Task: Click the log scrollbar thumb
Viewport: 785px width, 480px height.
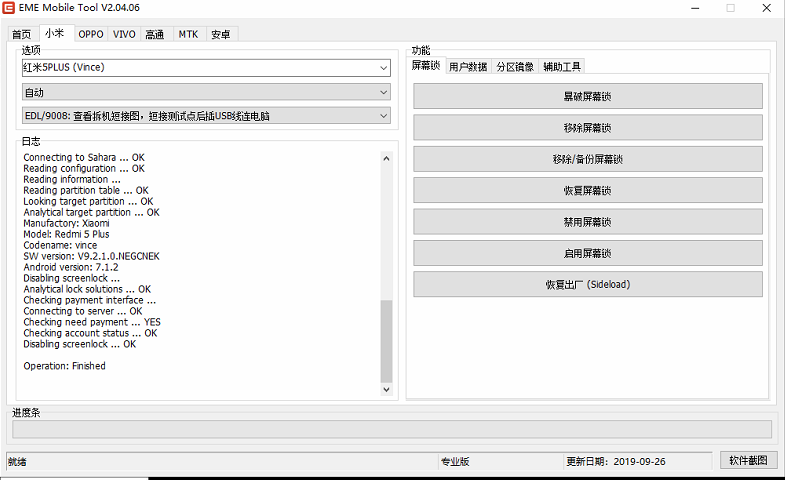Action: pos(386,341)
